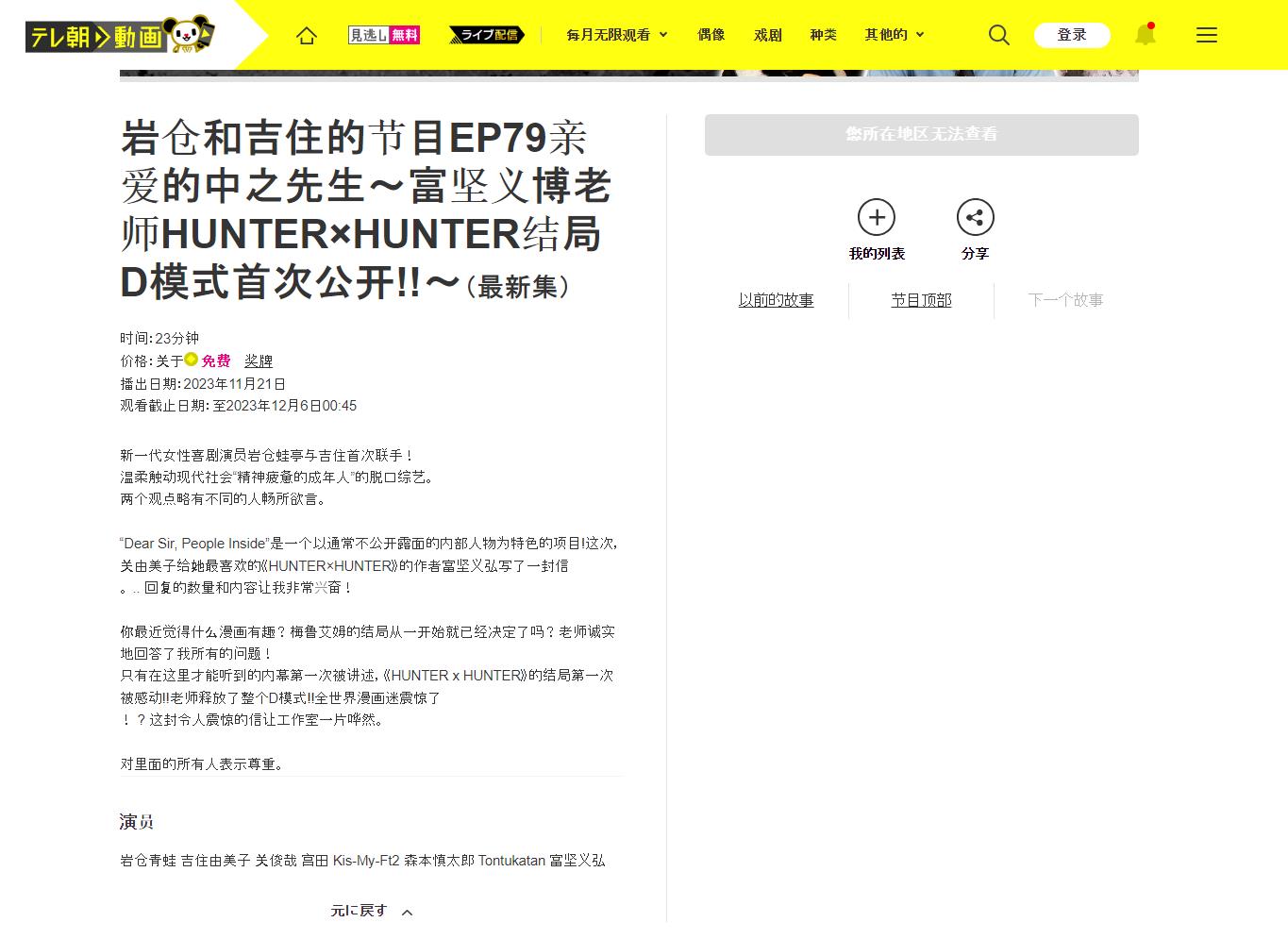The height and width of the screenshot is (939, 1288).
Task: Go to 以前的故事 link
Action: (x=776, y=300)
